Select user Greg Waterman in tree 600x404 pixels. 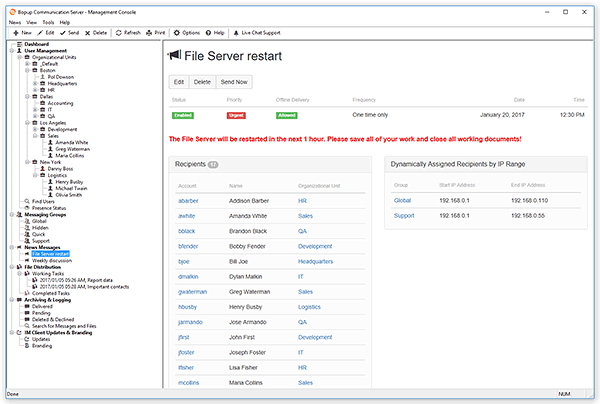pyautogui.click(x=72, y=149)
